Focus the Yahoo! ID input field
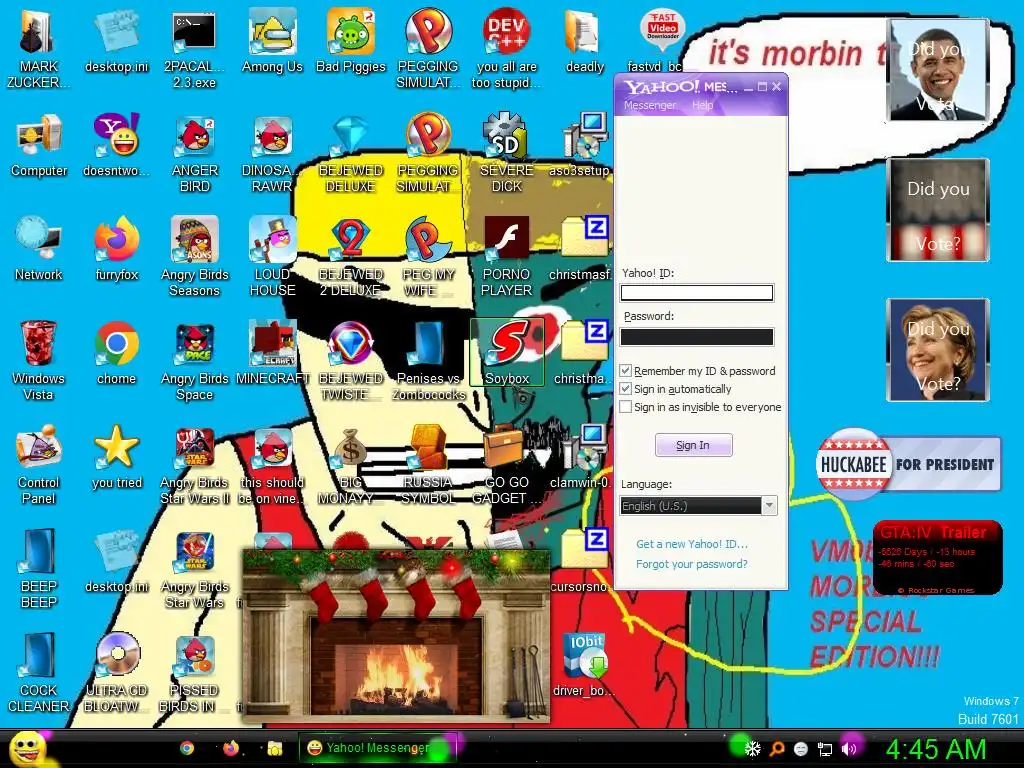The width and height of the screenshot is (1024, 768). click(x=697, y=293)
